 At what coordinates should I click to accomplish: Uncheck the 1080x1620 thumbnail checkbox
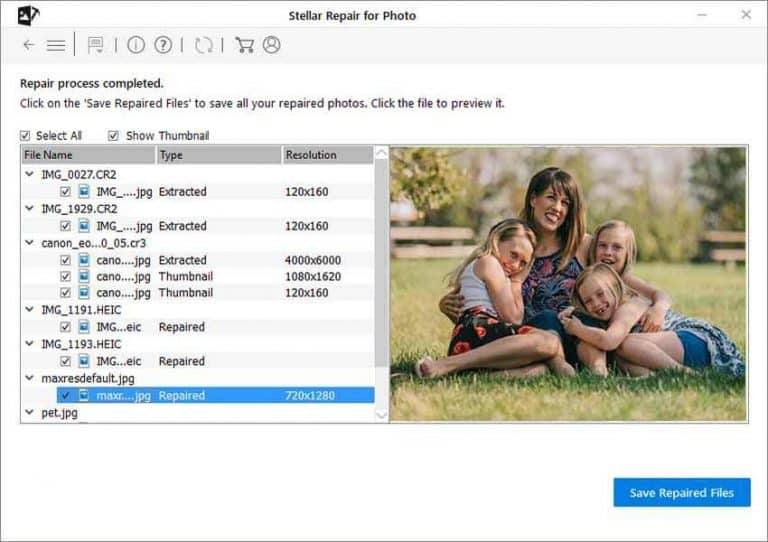65,277
